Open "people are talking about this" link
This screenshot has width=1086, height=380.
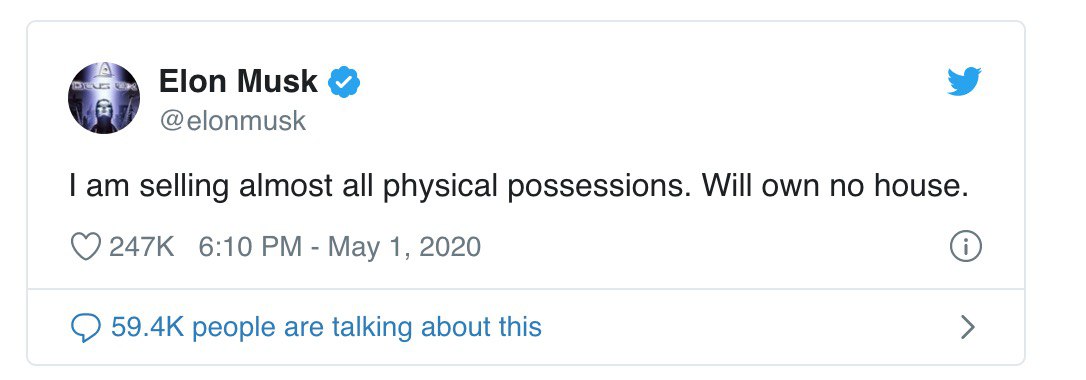[366, 326]
